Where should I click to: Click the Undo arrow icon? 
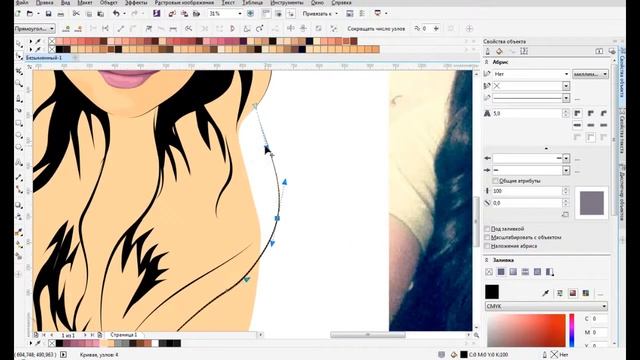[116, 13]
